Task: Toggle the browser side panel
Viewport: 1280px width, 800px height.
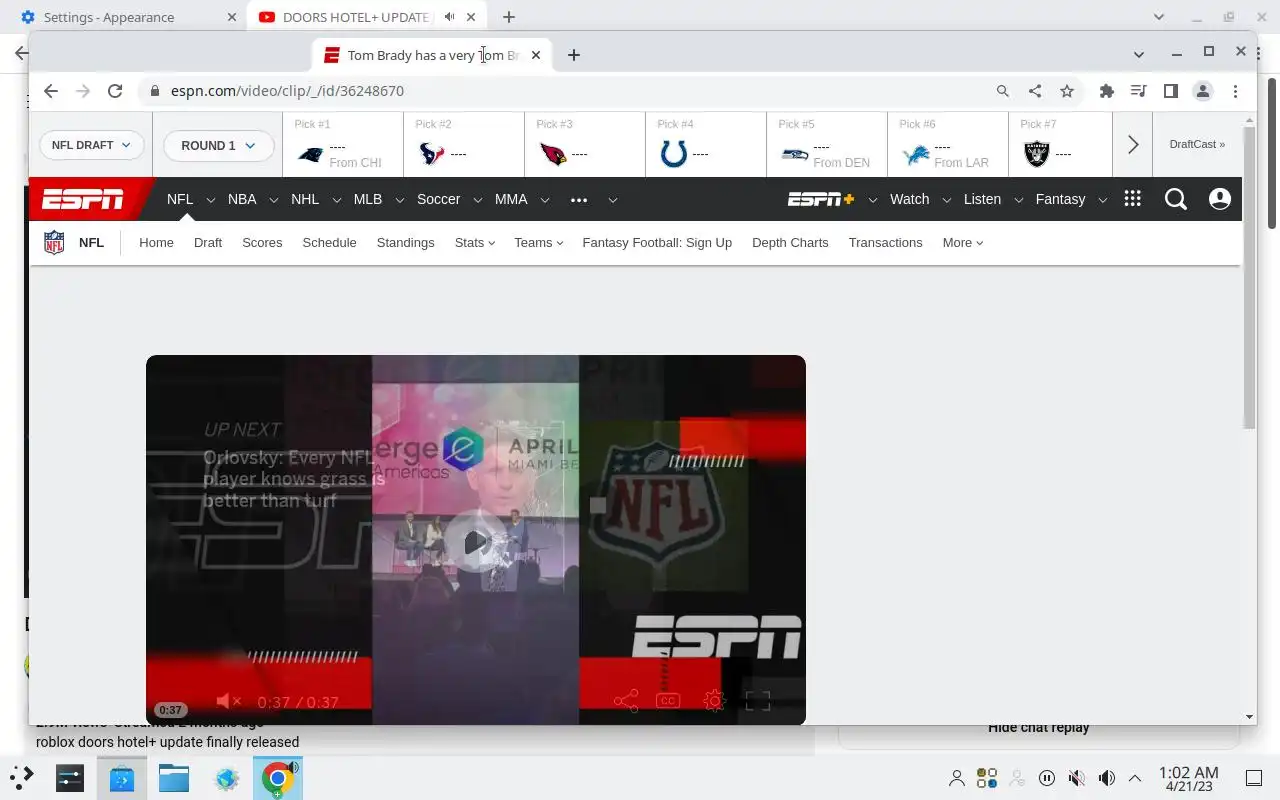Action: [1171, 91]
